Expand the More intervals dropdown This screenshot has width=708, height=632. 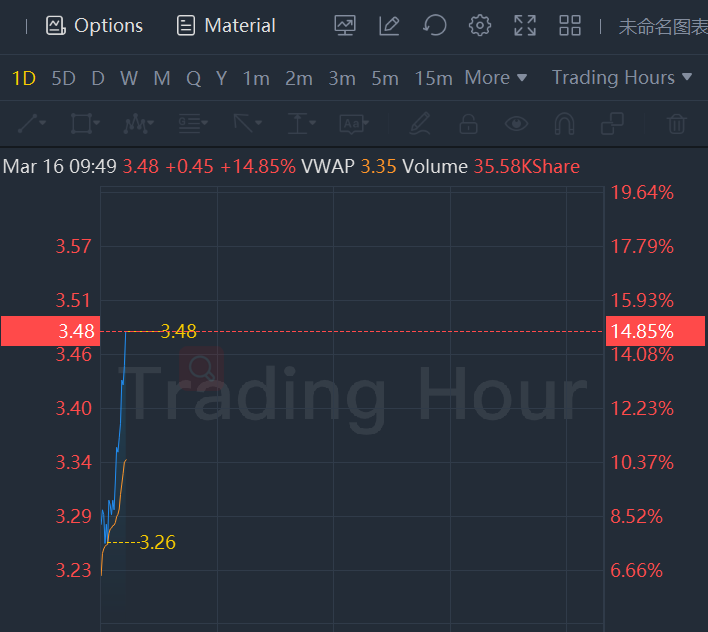point(495,78)
